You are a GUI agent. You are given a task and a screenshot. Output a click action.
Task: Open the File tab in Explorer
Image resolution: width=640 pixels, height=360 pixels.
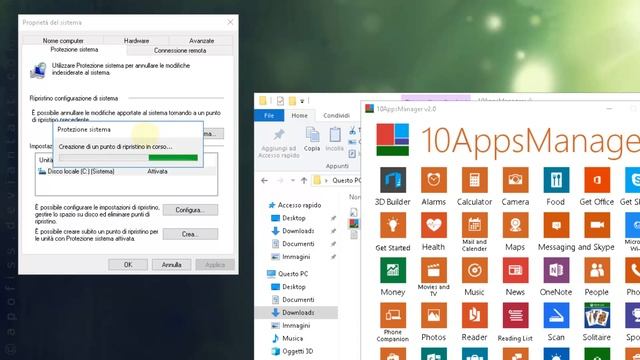tap(269, 116)
